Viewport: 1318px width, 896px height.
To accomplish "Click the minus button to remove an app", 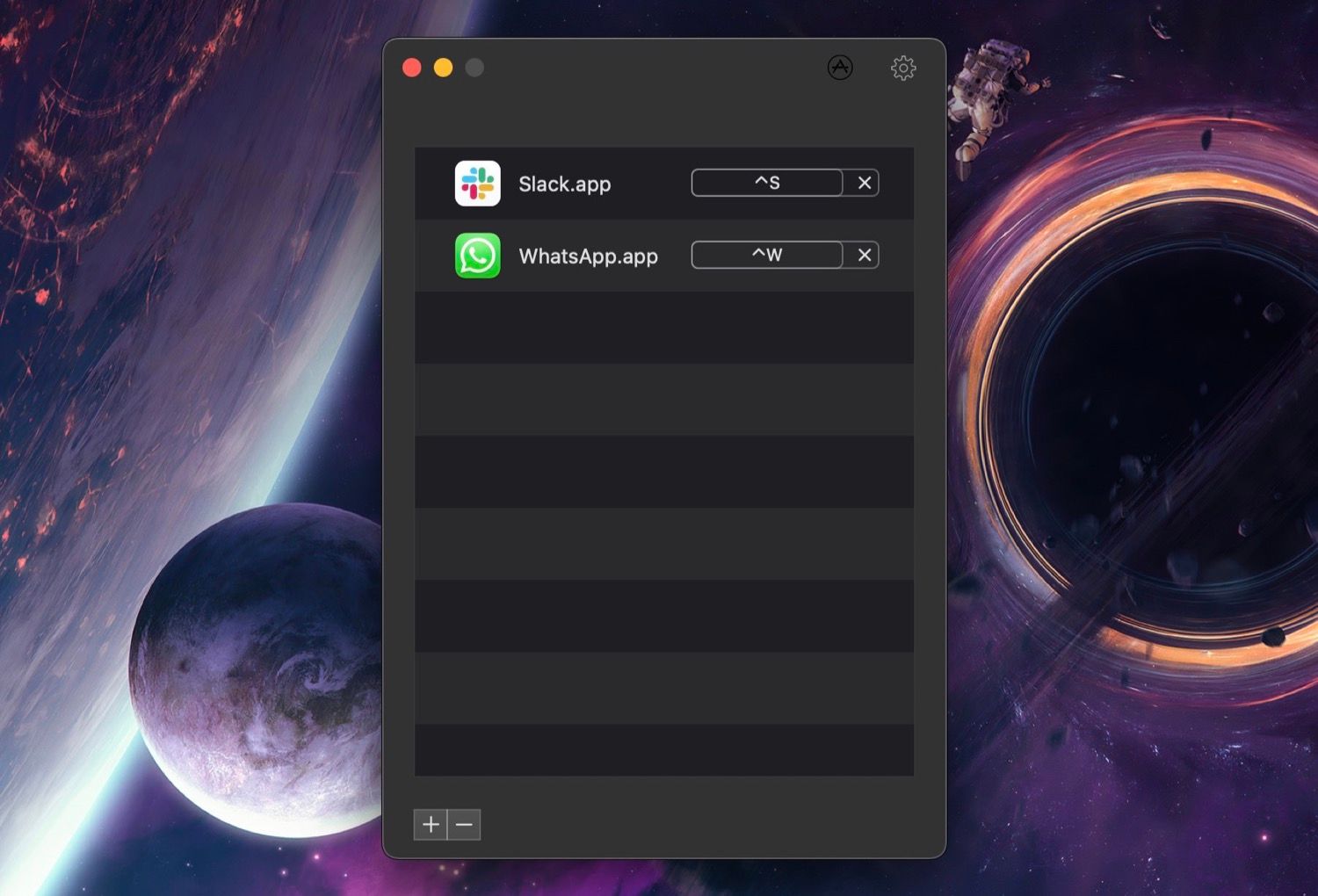I will 464,825.
